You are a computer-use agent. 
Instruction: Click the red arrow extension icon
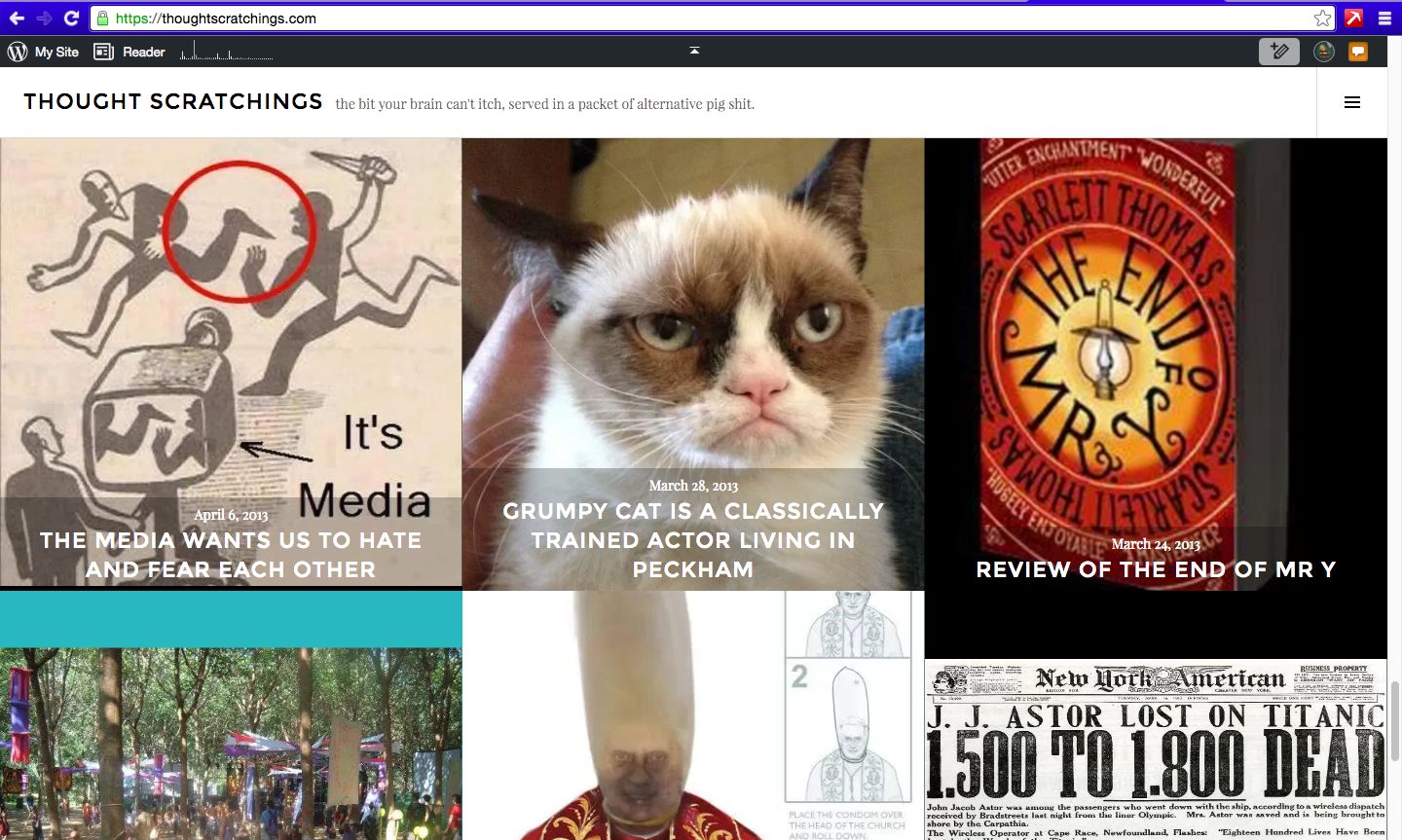(x=1354, y=18)
